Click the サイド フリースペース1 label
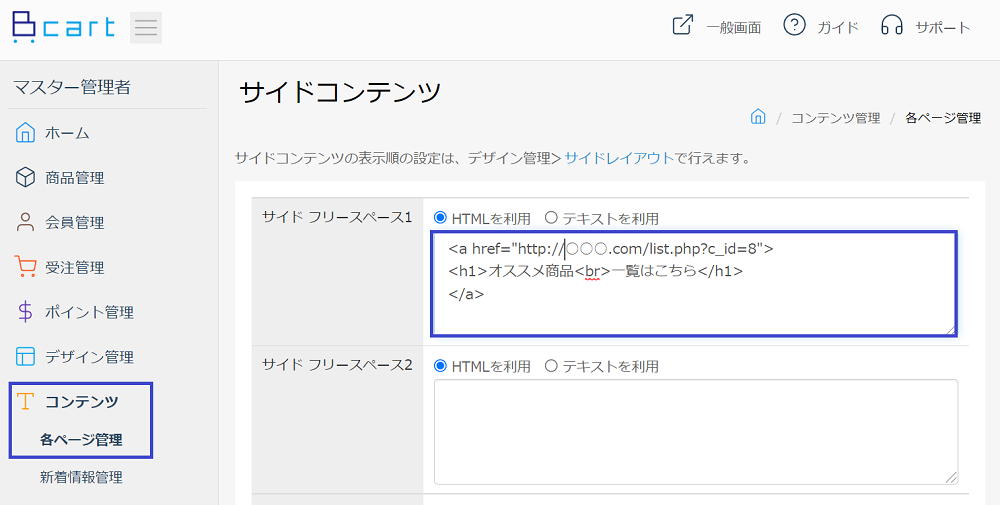The height and width of the screenshot is (505, 1000). coord(337,217)
